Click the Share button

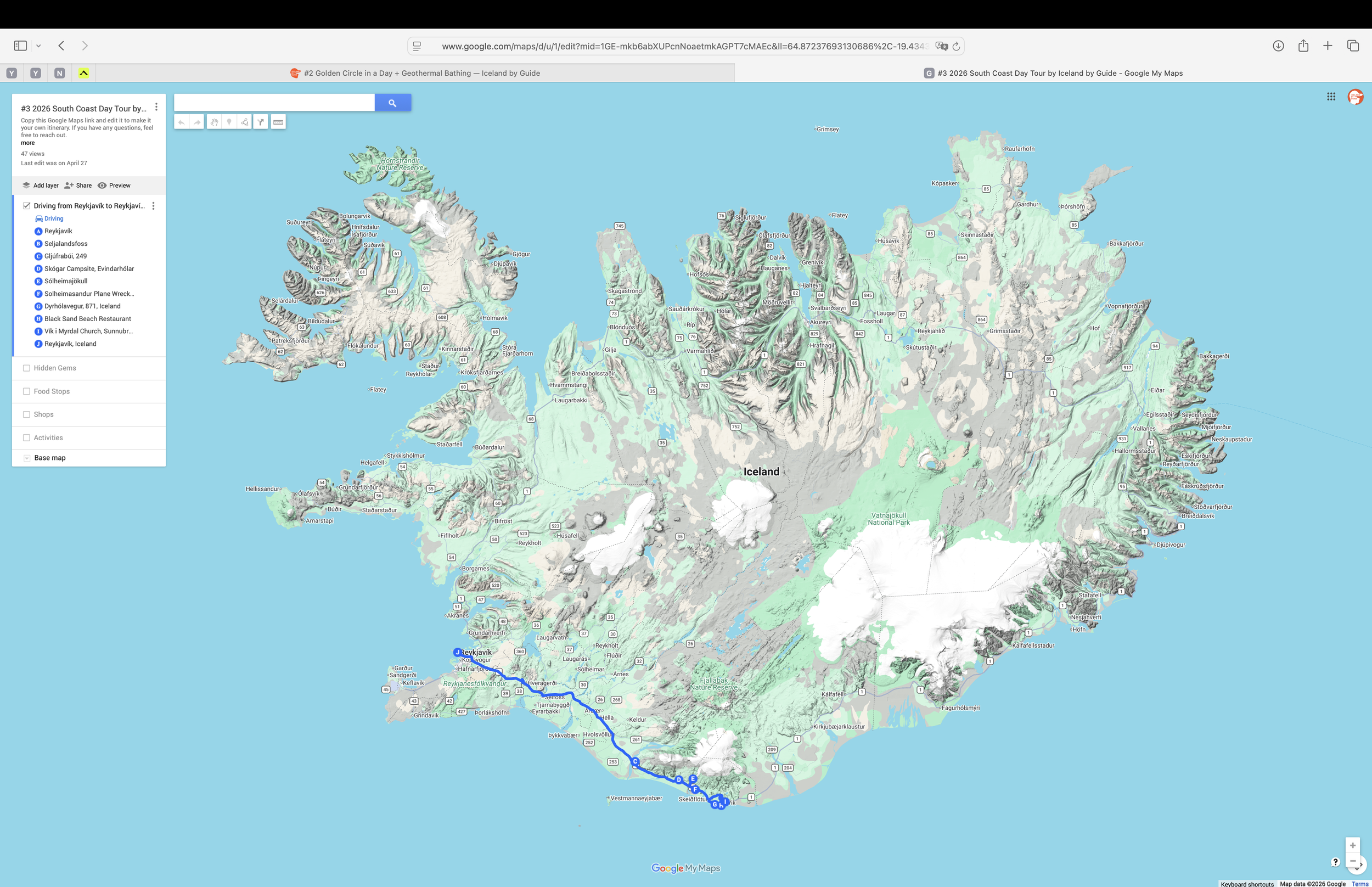[x=78, y=186]
